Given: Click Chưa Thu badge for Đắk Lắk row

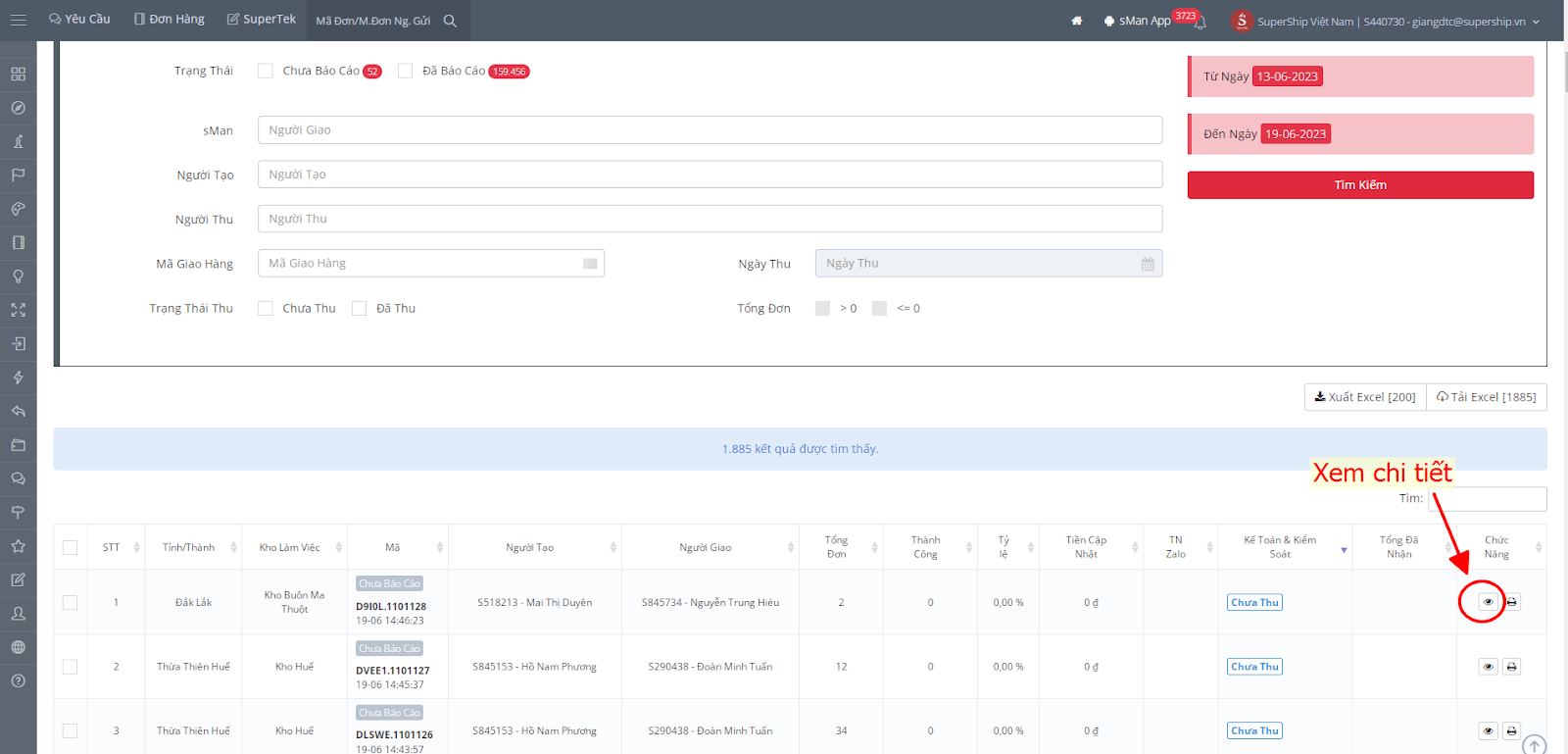Looking at the screenshot, I should click(1254, 602).
